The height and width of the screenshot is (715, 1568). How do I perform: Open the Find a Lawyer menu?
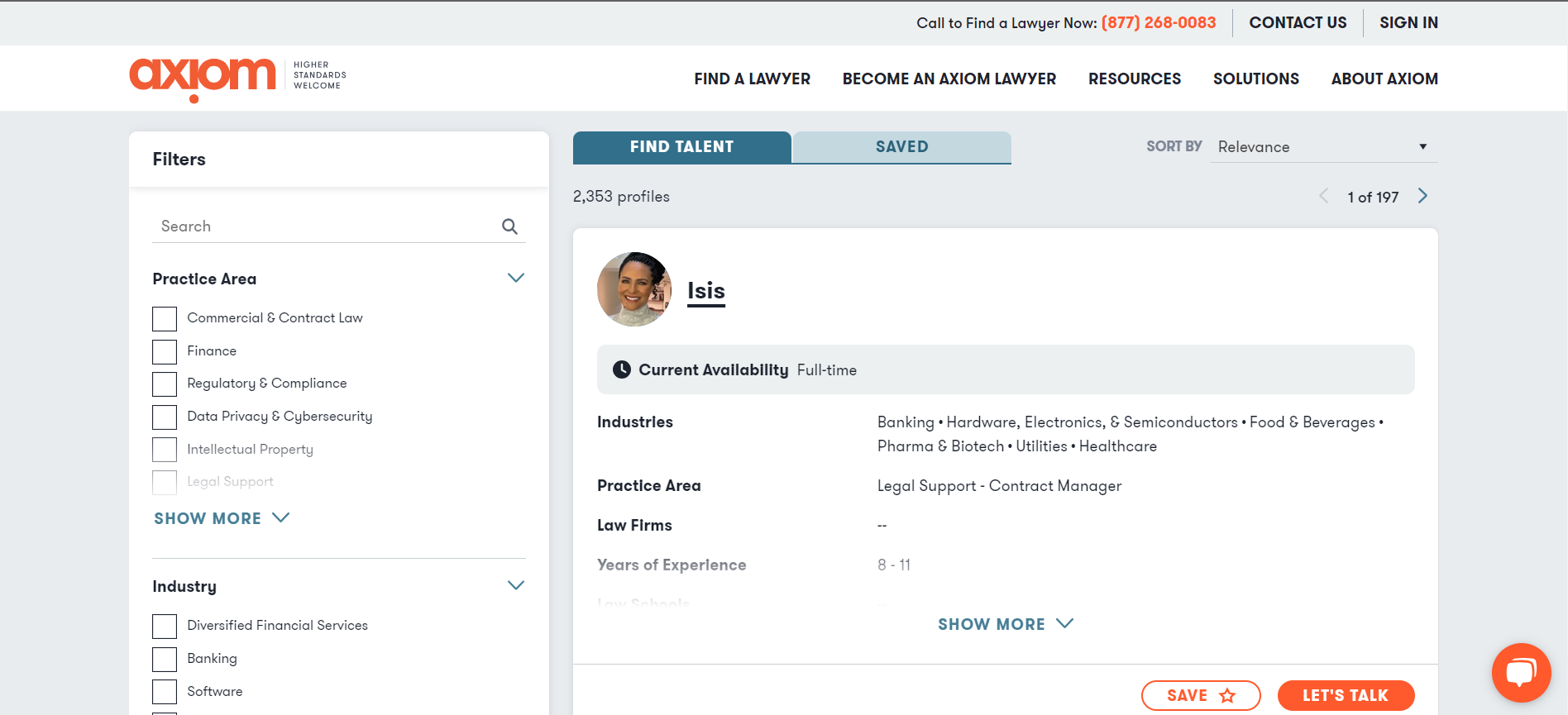[x=752, y=79]
